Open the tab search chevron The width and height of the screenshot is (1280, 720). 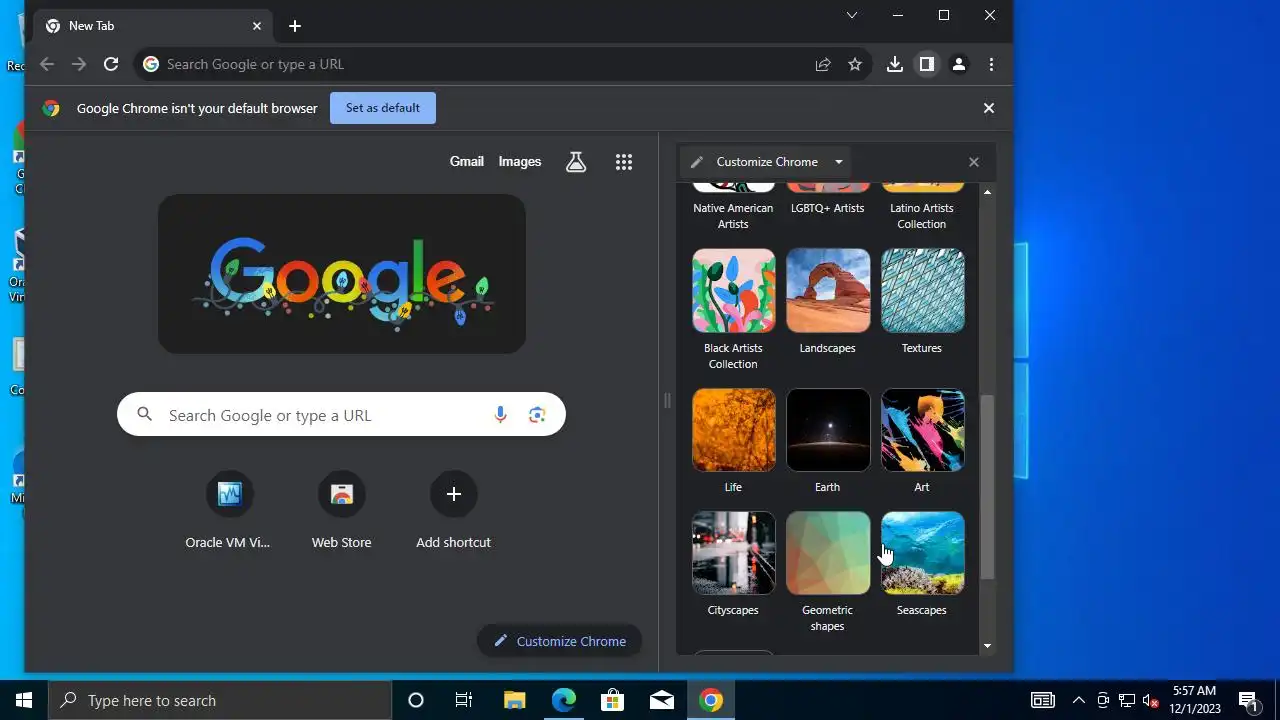(x=852, y=15)
